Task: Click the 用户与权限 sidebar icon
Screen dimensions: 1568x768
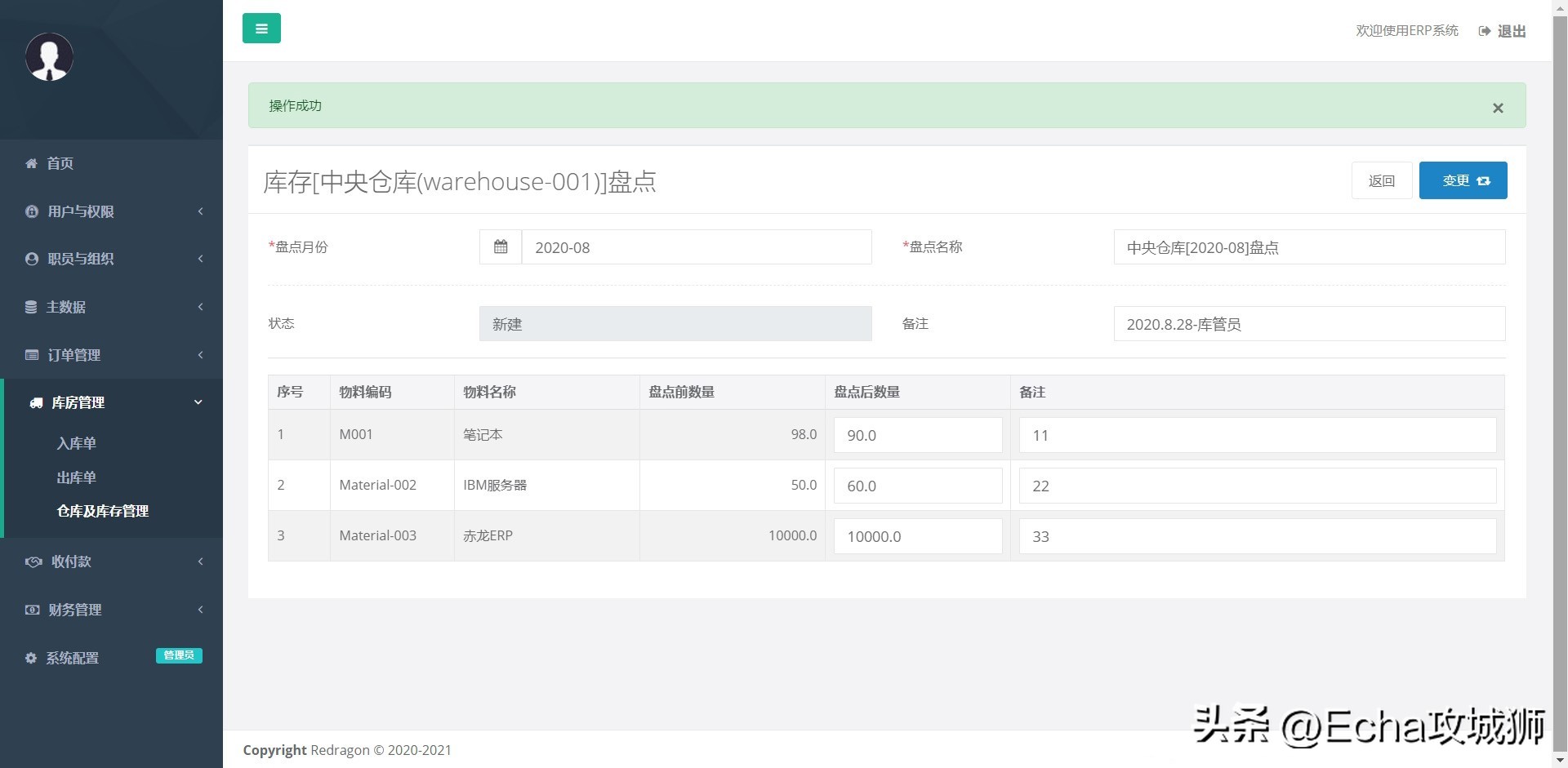Action: tap(31, 211)
